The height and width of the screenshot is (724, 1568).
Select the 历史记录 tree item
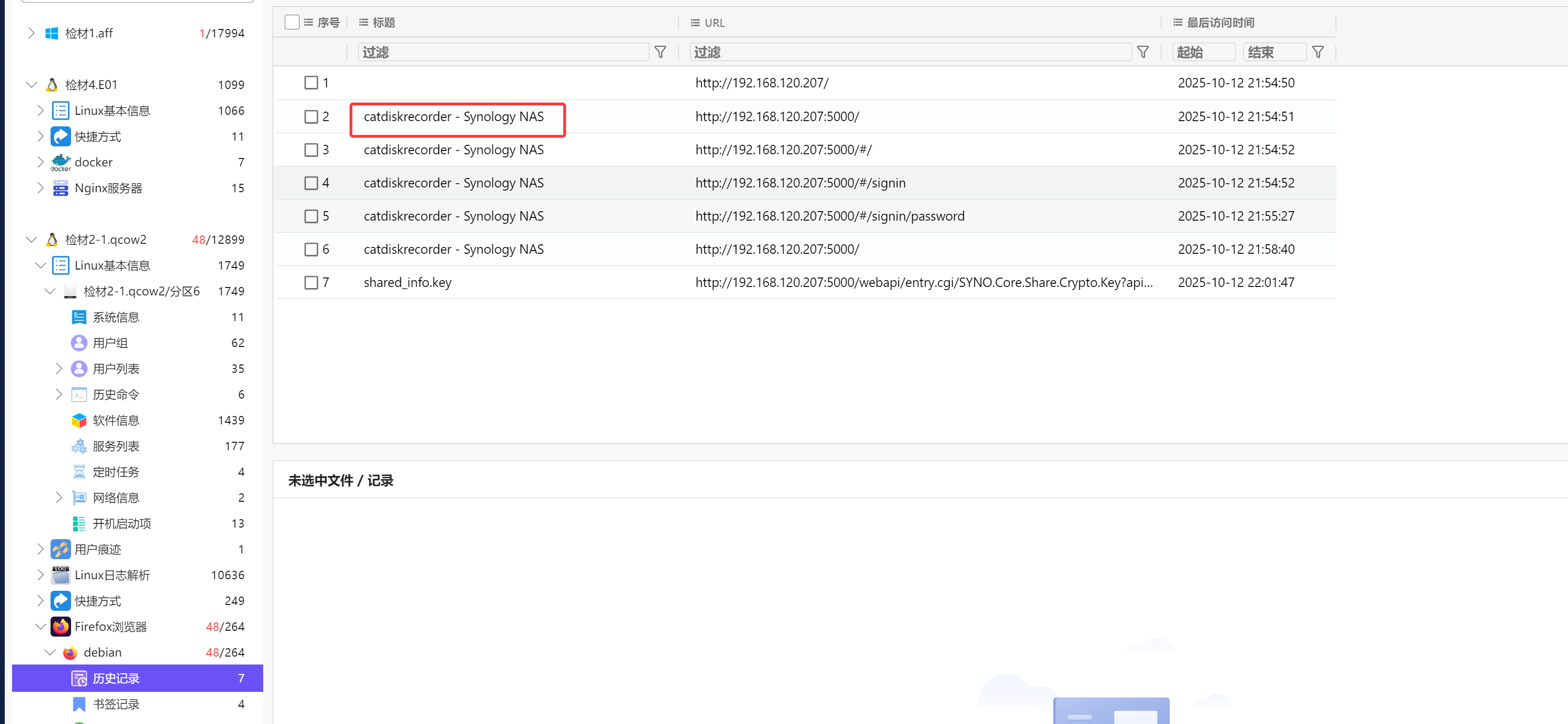pos(116,678)
